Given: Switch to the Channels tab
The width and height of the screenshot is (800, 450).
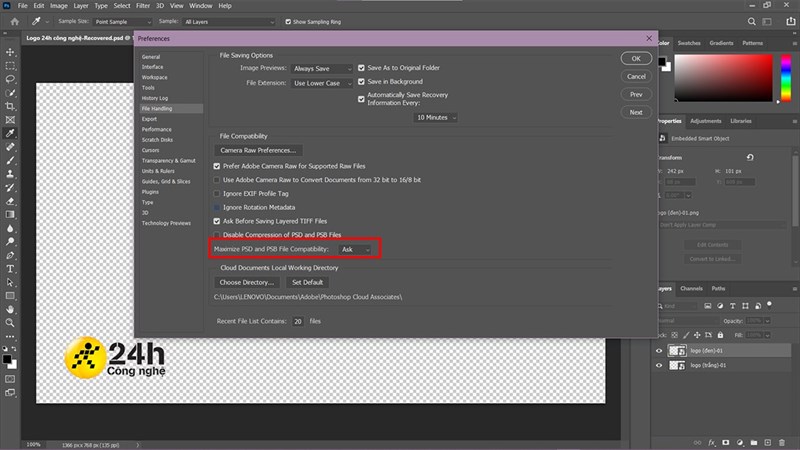Looking at the screenshot, I should point(691,288).
